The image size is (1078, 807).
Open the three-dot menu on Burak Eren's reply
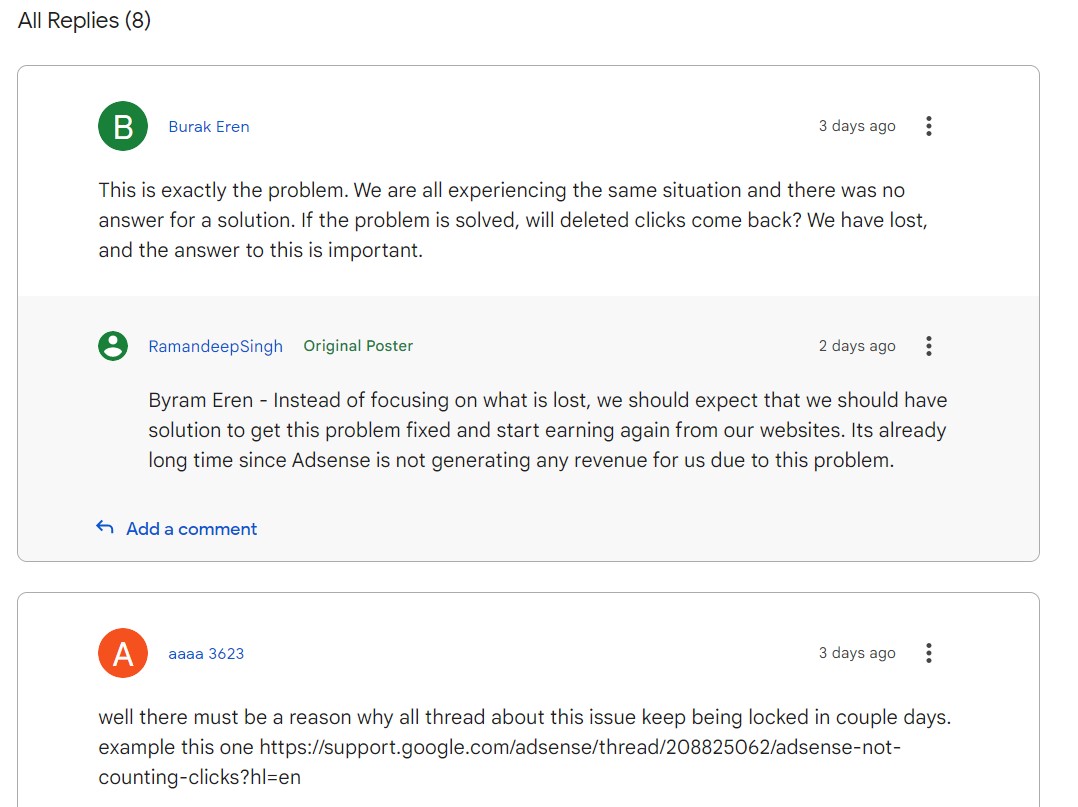point(929,126)
